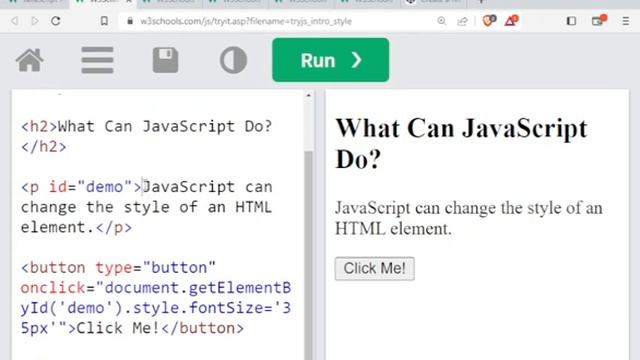Click the </h2> closing tag line
Screen dimensions: 640x360
(44, 147)
